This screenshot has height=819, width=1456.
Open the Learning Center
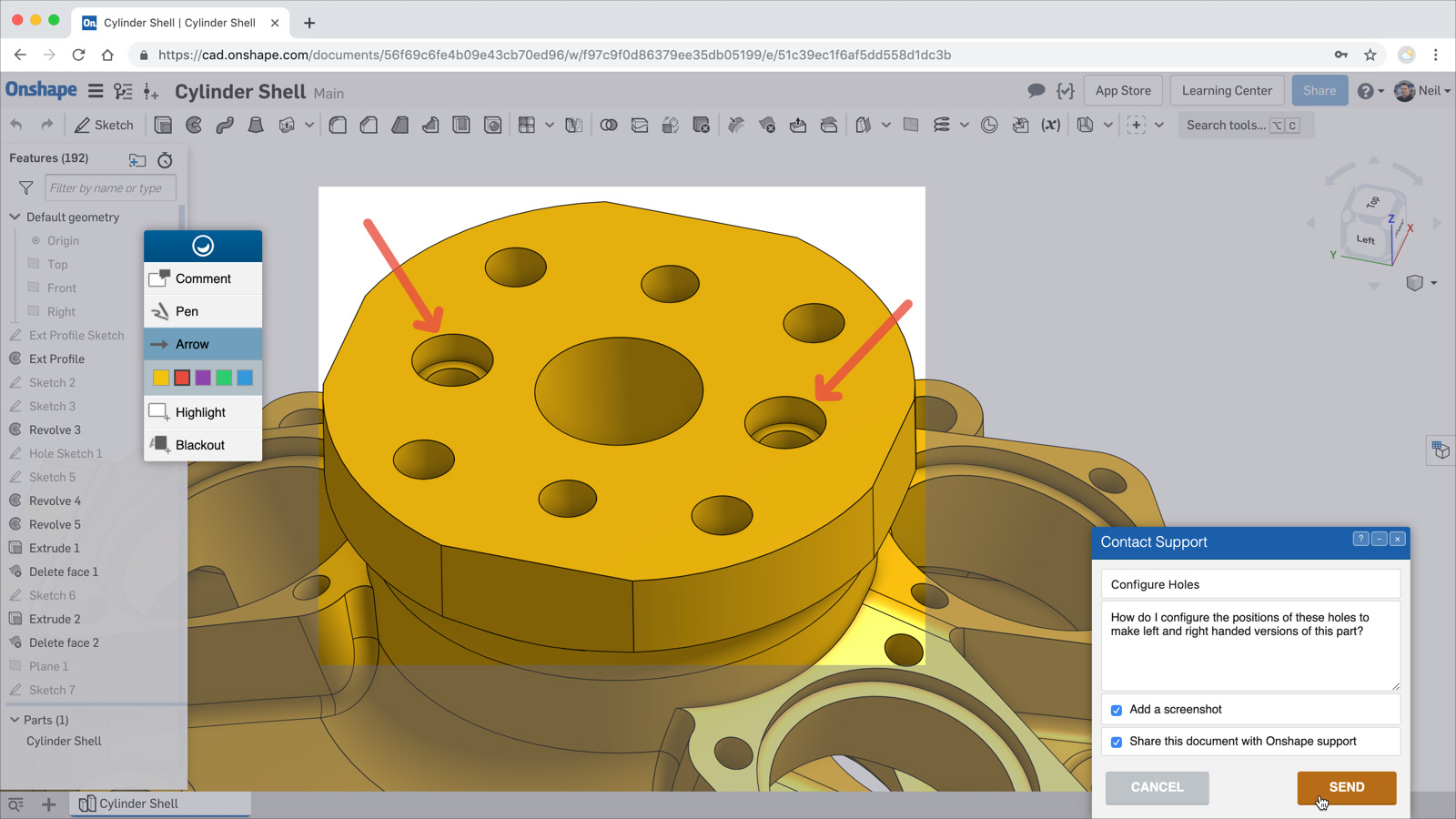coord(1227,90)
